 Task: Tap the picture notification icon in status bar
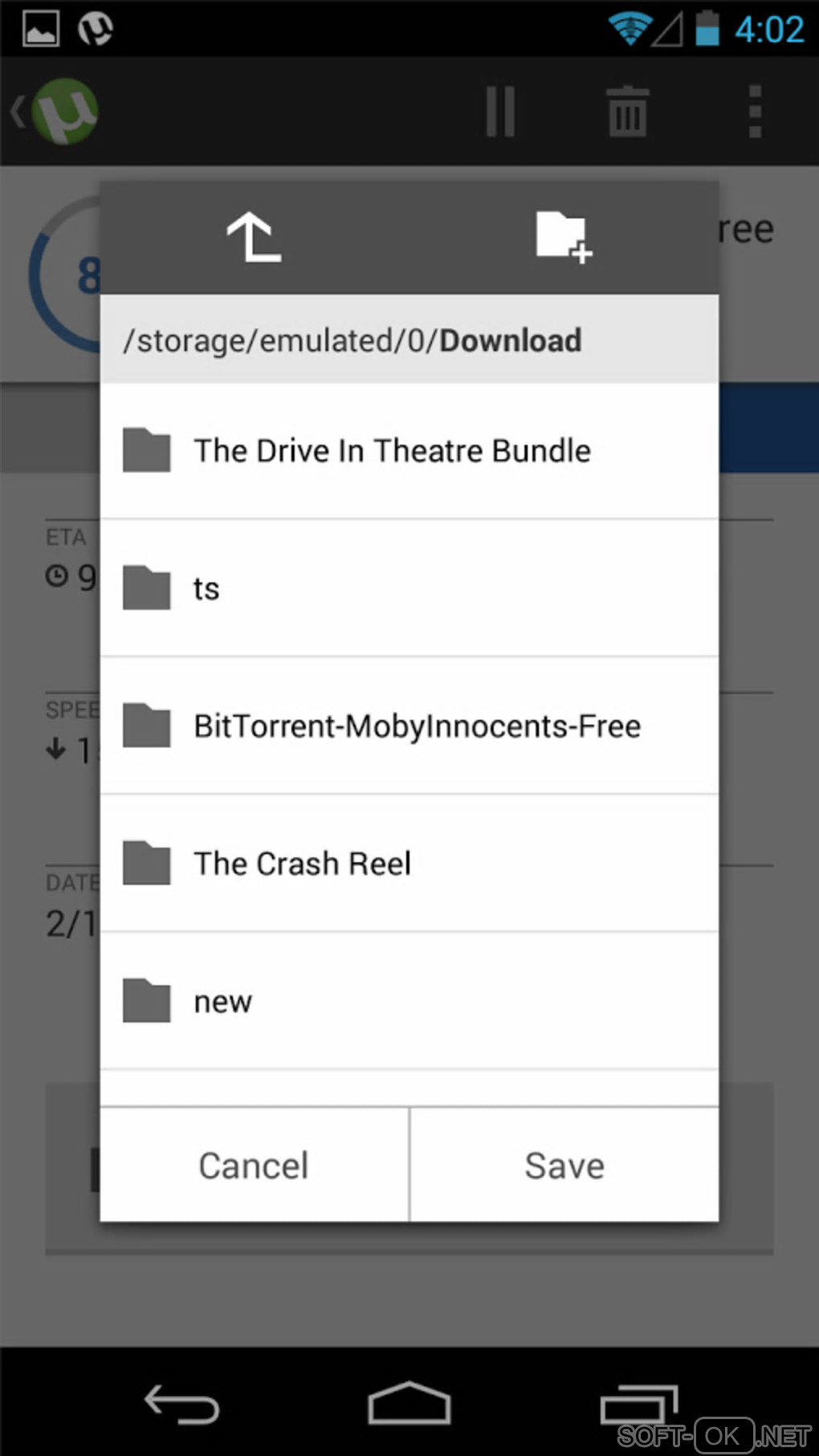coord(40,29)
